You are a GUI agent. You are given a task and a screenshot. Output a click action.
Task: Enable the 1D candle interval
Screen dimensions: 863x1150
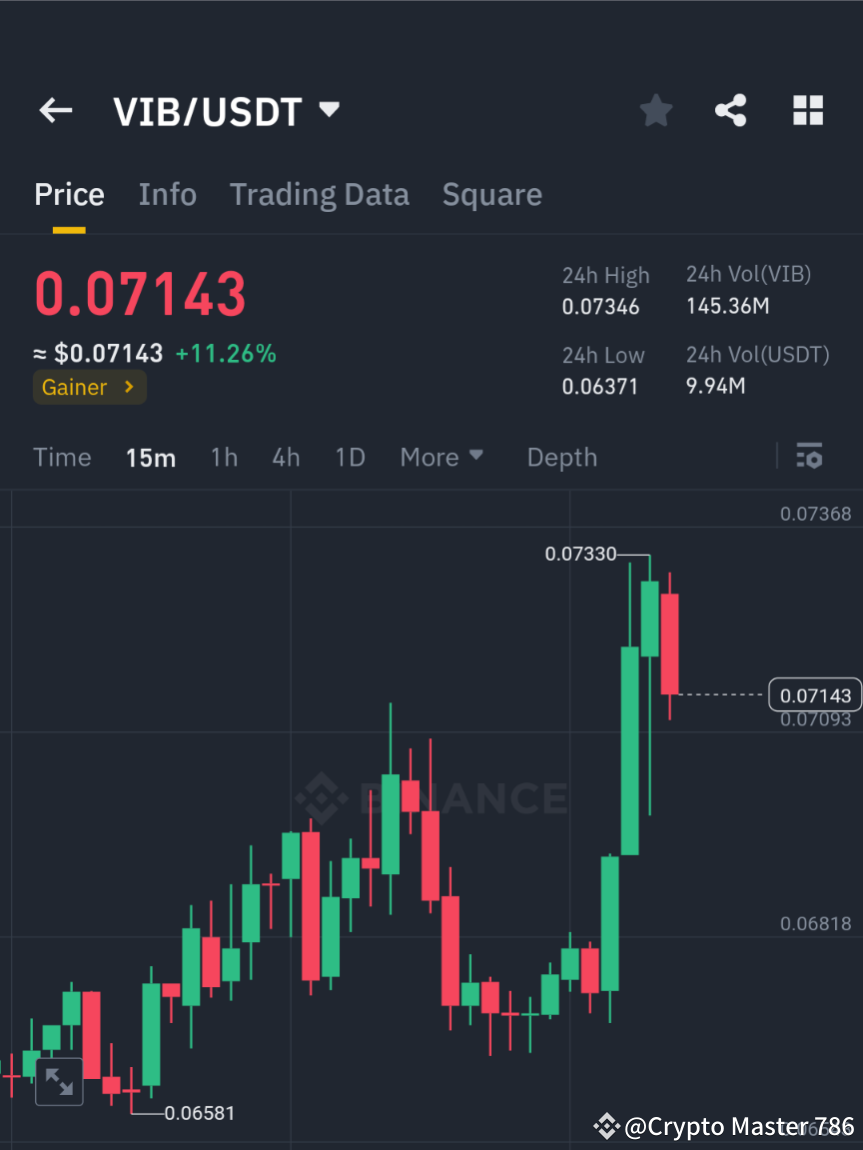[x=350, y=457]
